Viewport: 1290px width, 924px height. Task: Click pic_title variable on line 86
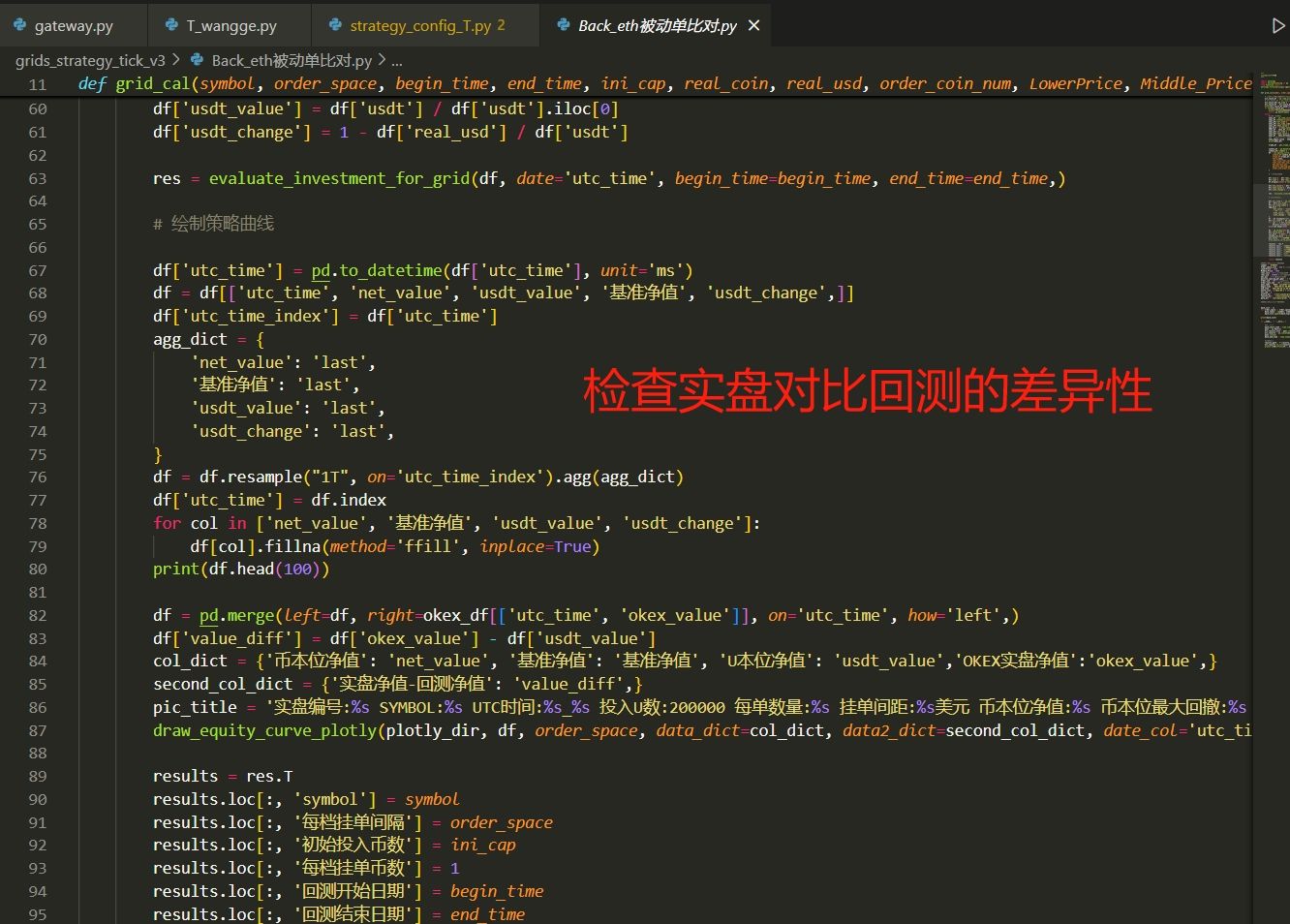(195, 708)
